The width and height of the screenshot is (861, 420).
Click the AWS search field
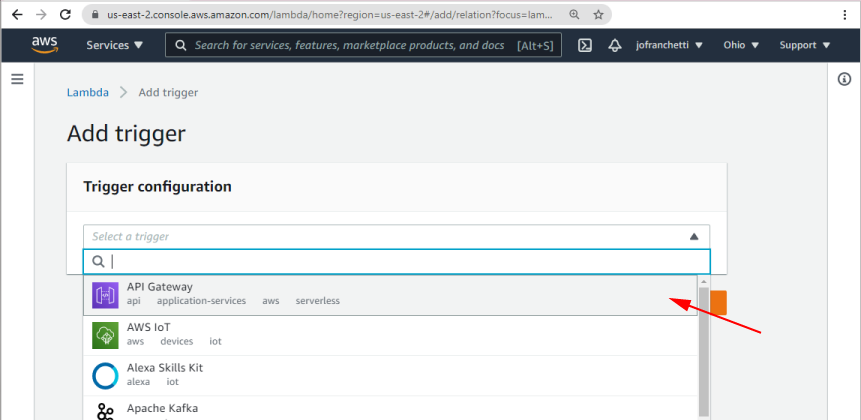pos(363,45)
